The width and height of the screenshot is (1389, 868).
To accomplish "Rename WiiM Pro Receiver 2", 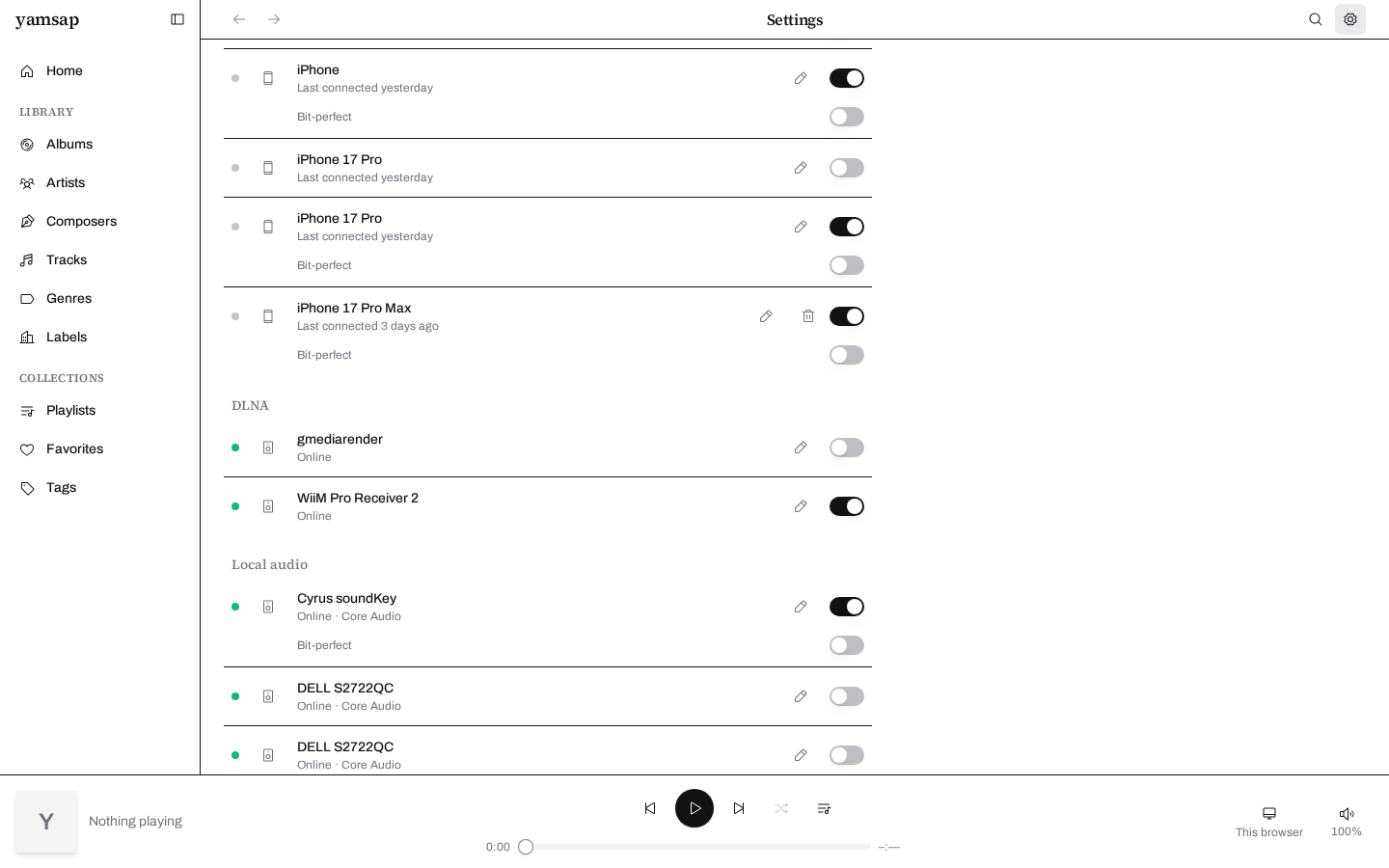I will 801,506.
